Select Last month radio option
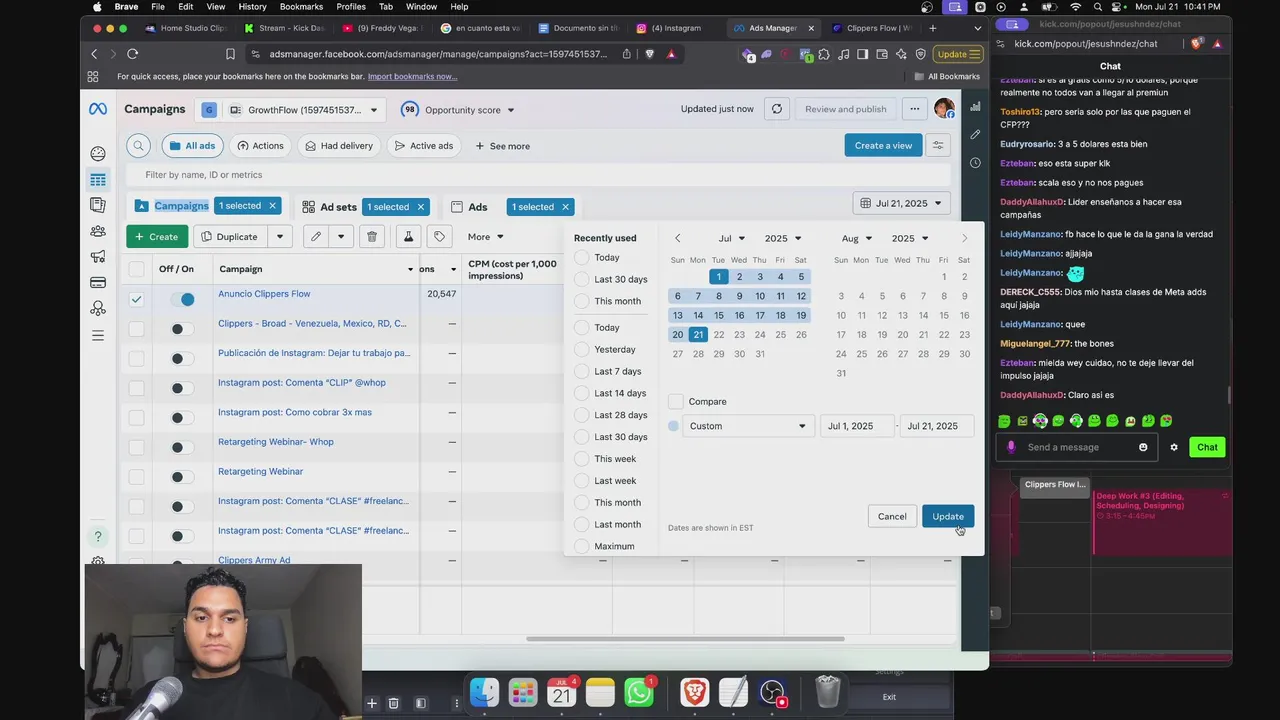 pyautogui.click(x=582, y=524)
